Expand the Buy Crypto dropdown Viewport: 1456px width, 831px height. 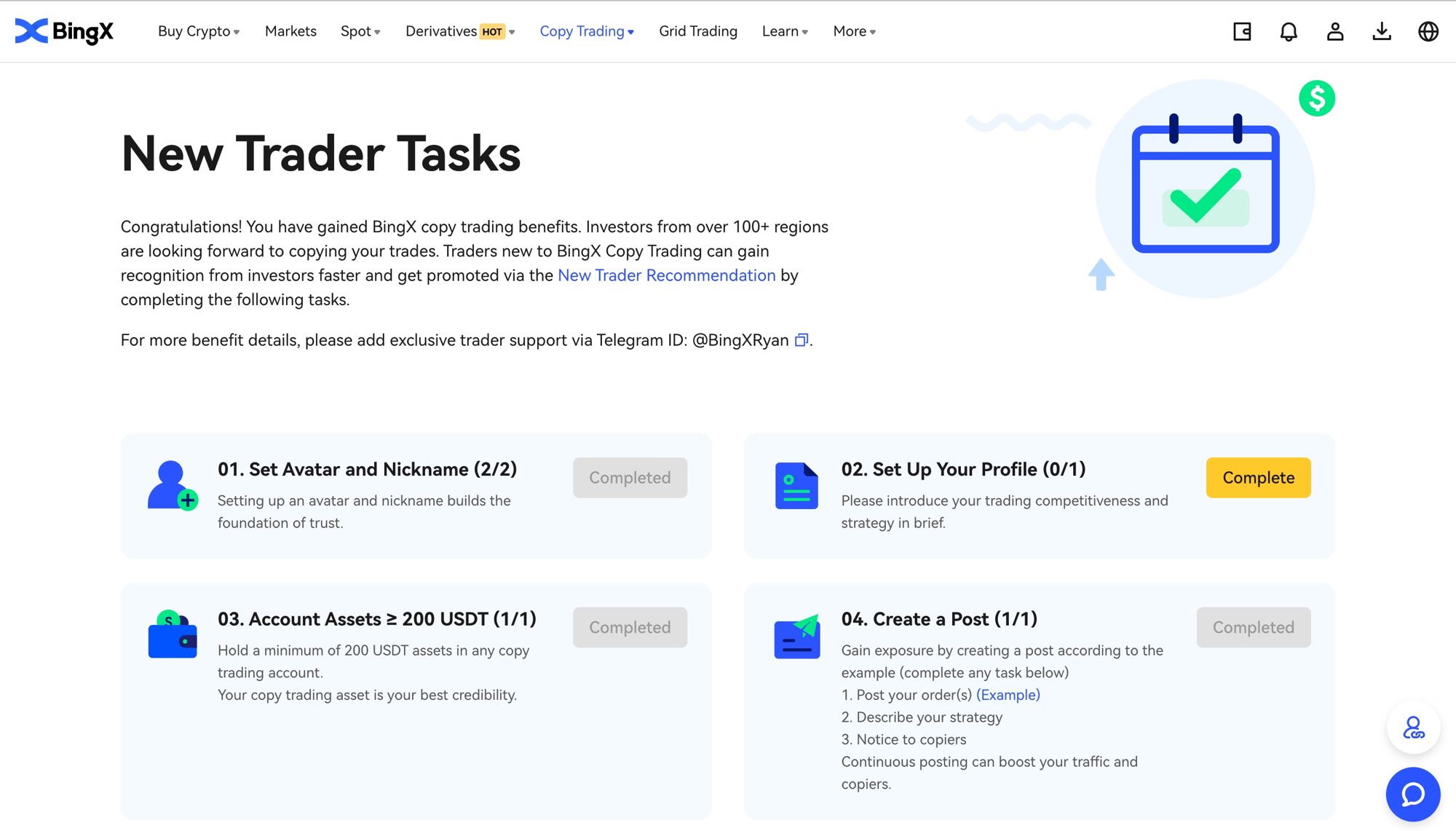(x=198, y=31)
